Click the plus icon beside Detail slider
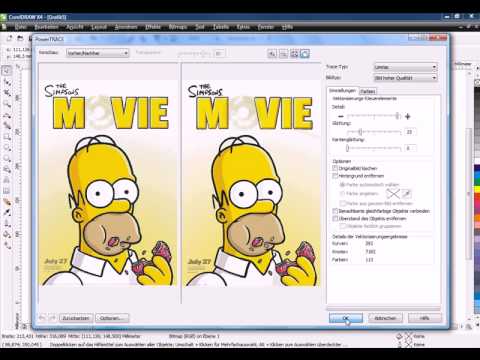The image size is (480, 360). tap(407, 116)
